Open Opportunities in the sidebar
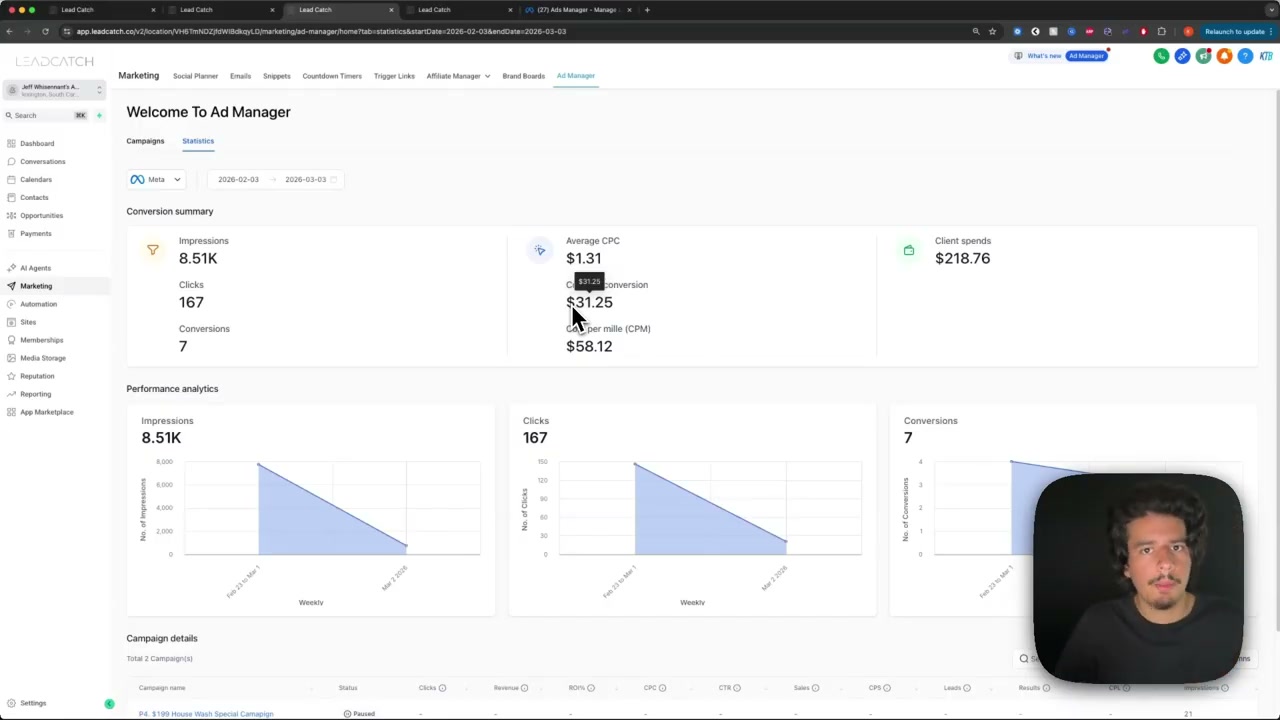Viewport: 1280px width, 720px height. point(41,215)
